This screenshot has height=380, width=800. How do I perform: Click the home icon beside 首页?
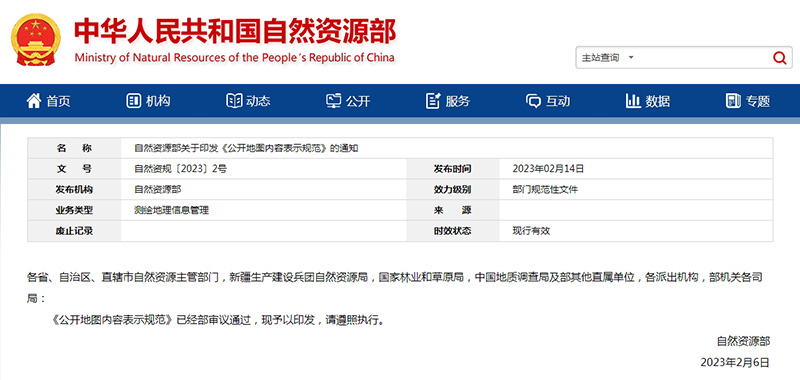coord(34,100)
